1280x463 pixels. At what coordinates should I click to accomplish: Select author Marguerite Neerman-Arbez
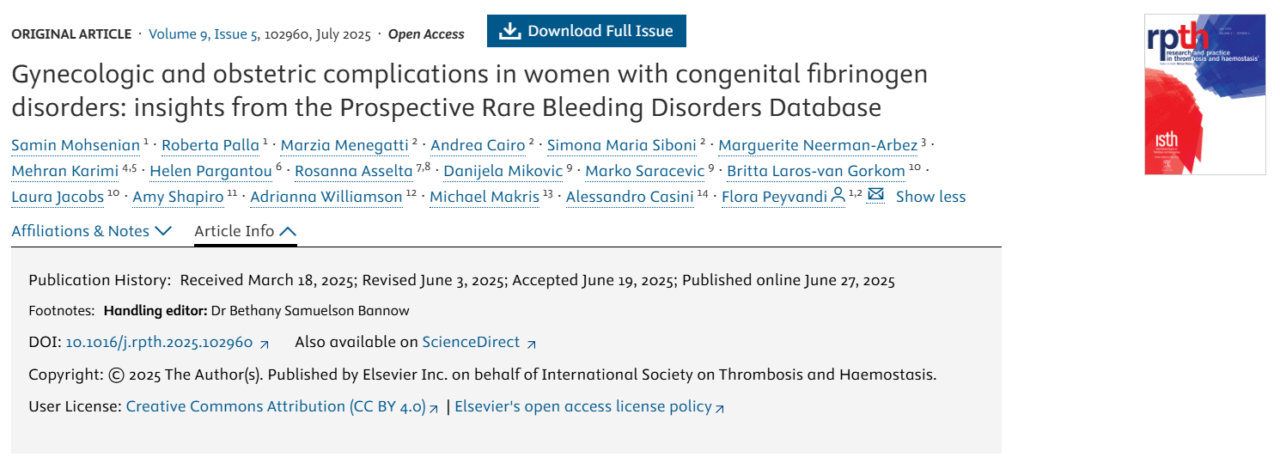(x=817, y=146)
